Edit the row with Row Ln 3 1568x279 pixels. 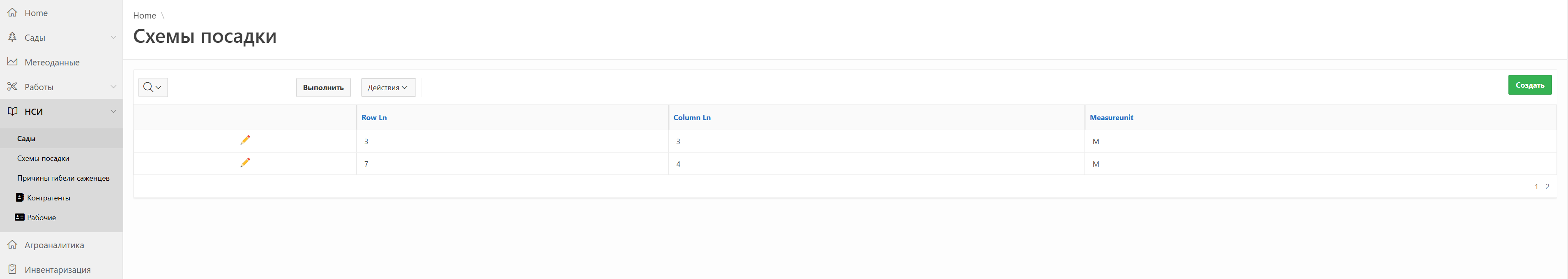tap(245, 140)
